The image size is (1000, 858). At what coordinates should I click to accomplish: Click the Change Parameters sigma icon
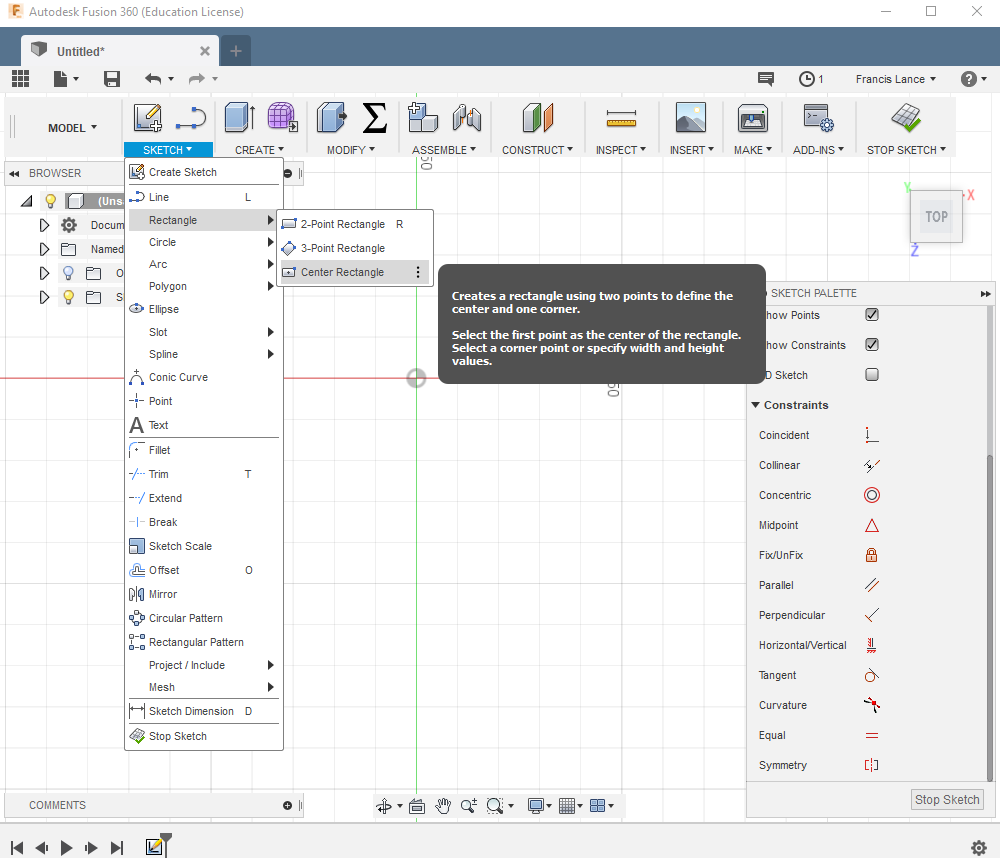click(374, 118)
